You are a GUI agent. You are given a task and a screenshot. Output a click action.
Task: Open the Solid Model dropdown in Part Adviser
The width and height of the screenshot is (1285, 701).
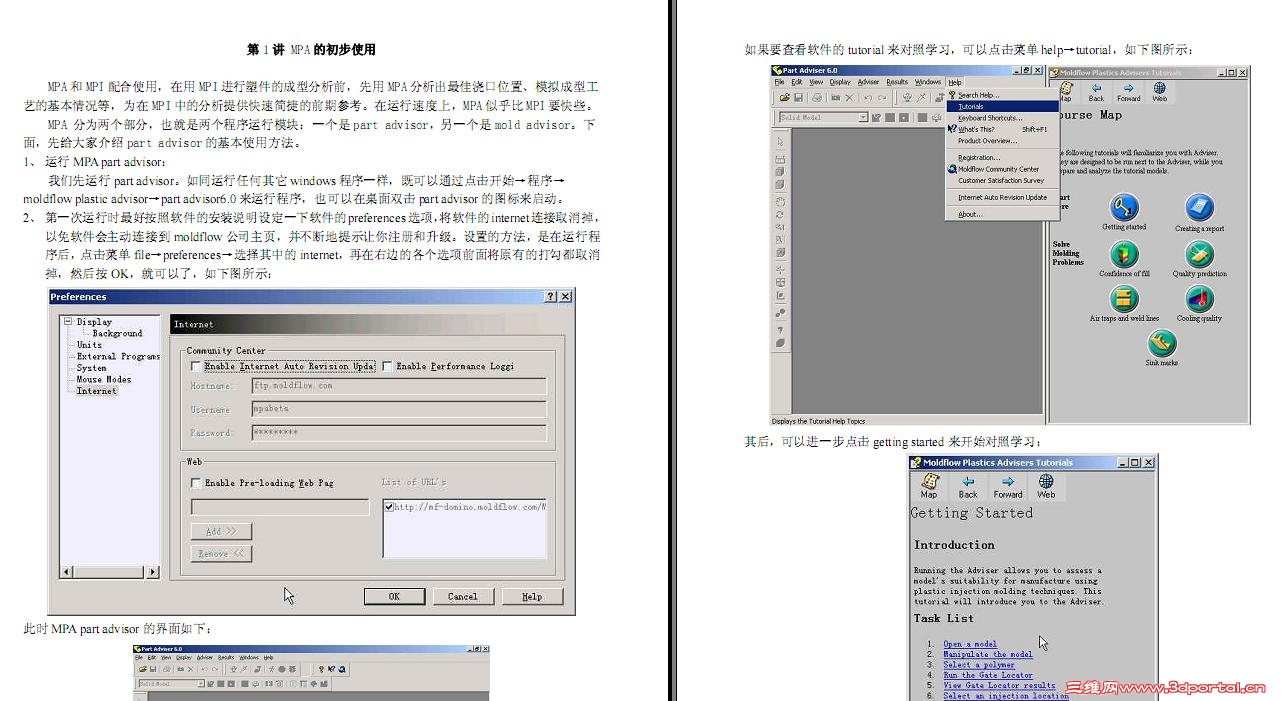coord(863,118)
